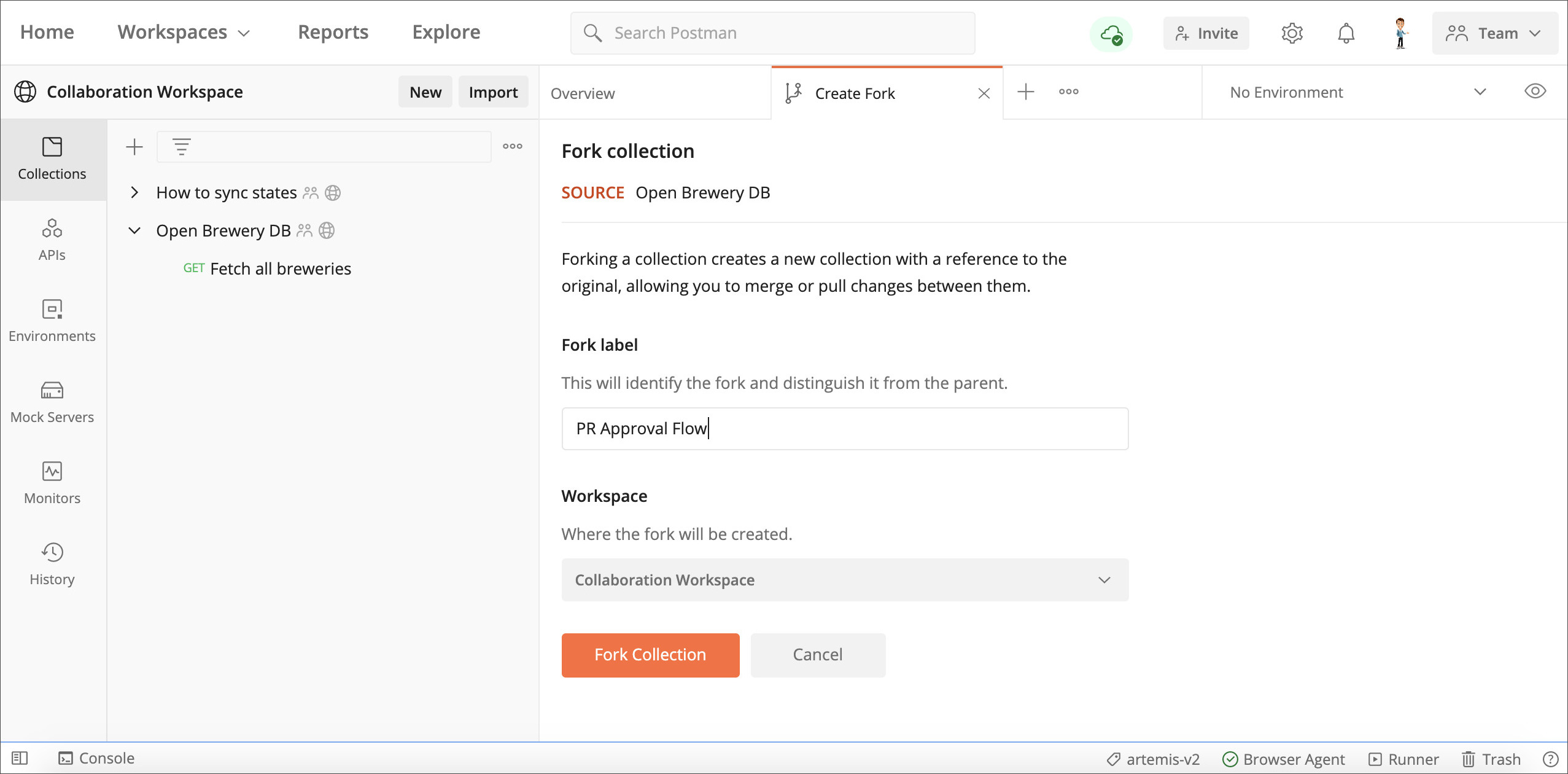Open the Collections sidebar panel

[52, 159]
